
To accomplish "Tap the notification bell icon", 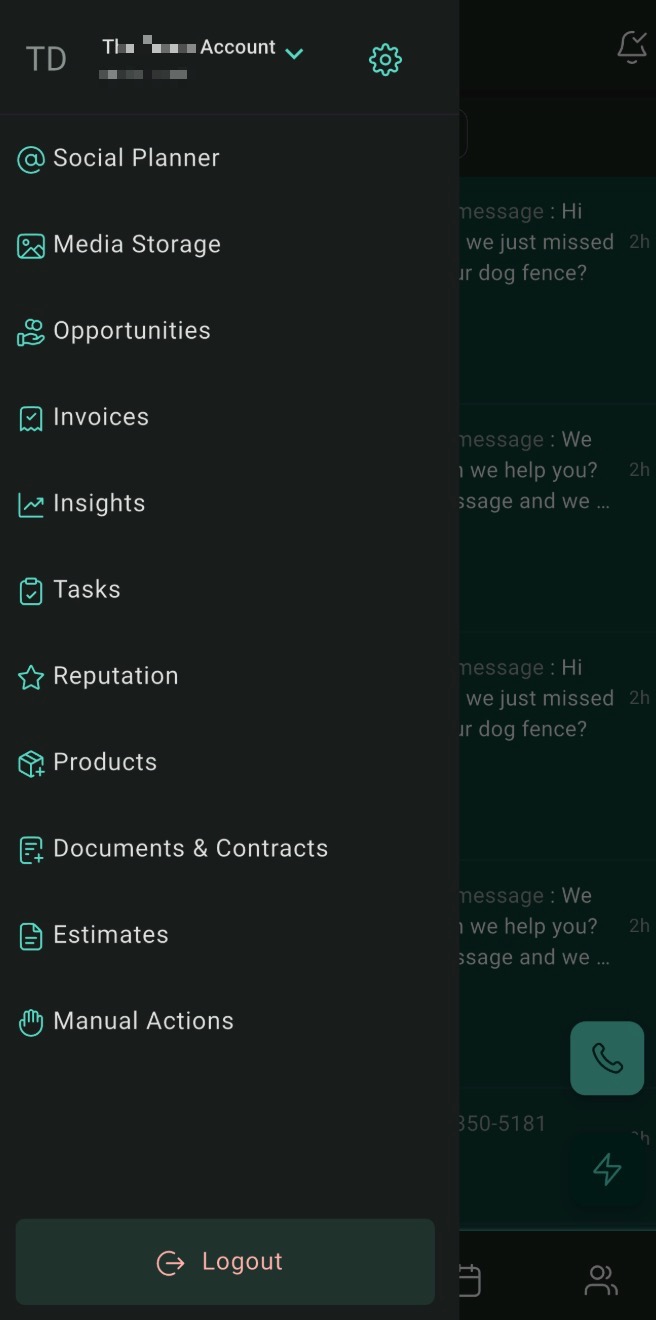I will pos(632,47).
